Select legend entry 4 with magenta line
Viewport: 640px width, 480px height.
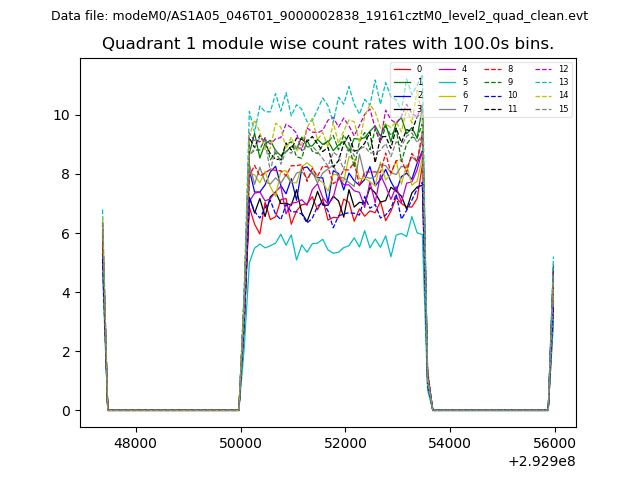[454, 69]
